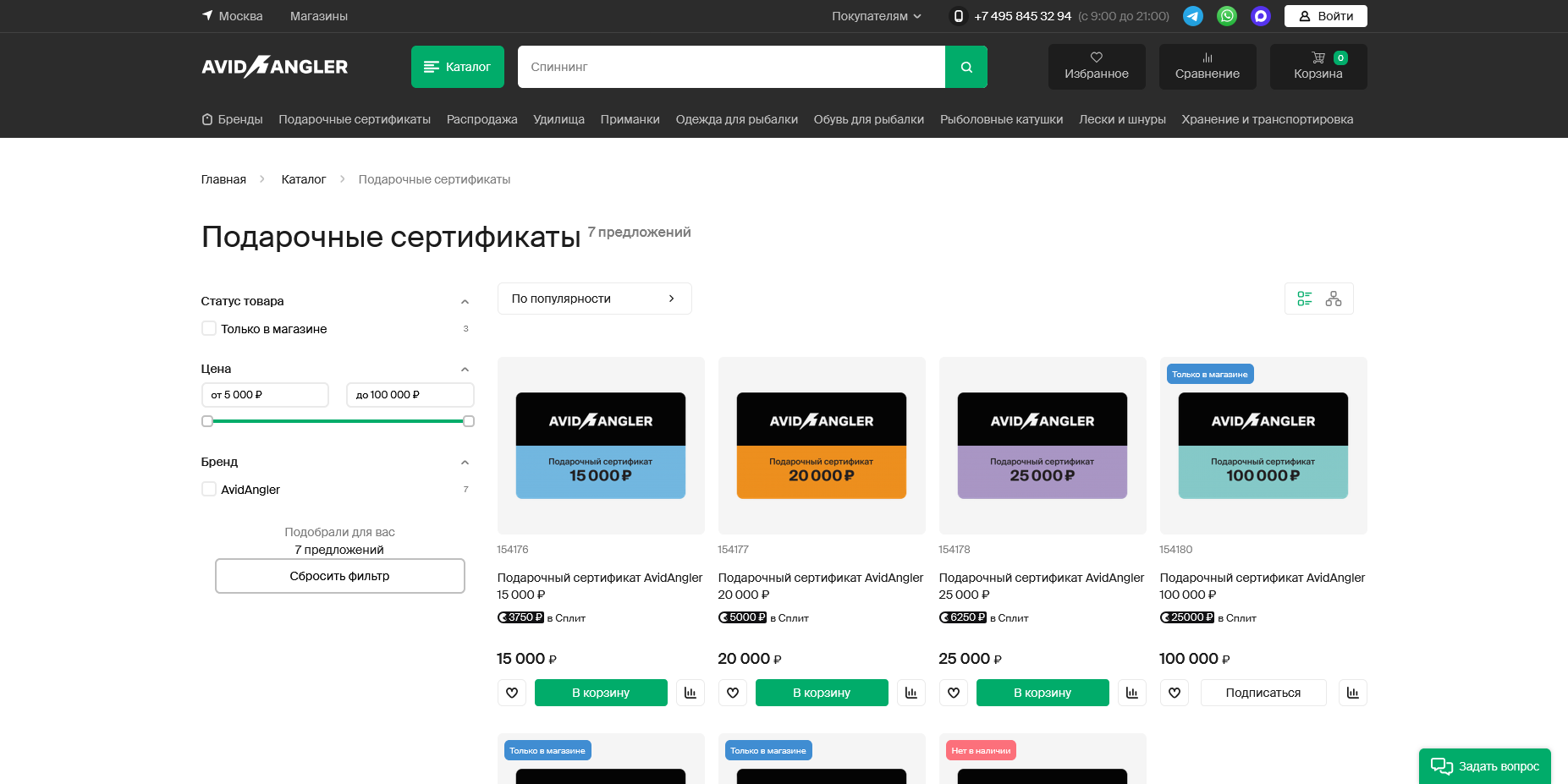Click Магазины link in top bar
Screen dimensions: 1568x784
point(318,16)
